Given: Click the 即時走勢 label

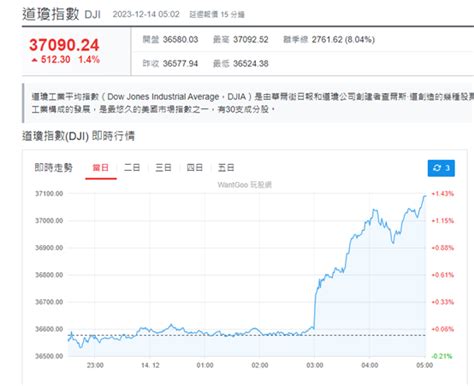Looking at the screenshot, I should coord(53,167).
